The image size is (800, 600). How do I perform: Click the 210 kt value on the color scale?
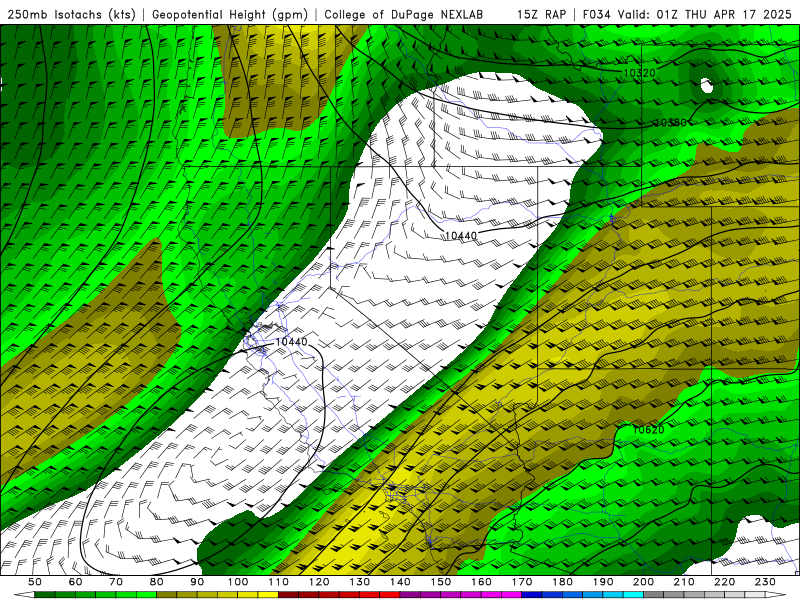click(684, 582)
